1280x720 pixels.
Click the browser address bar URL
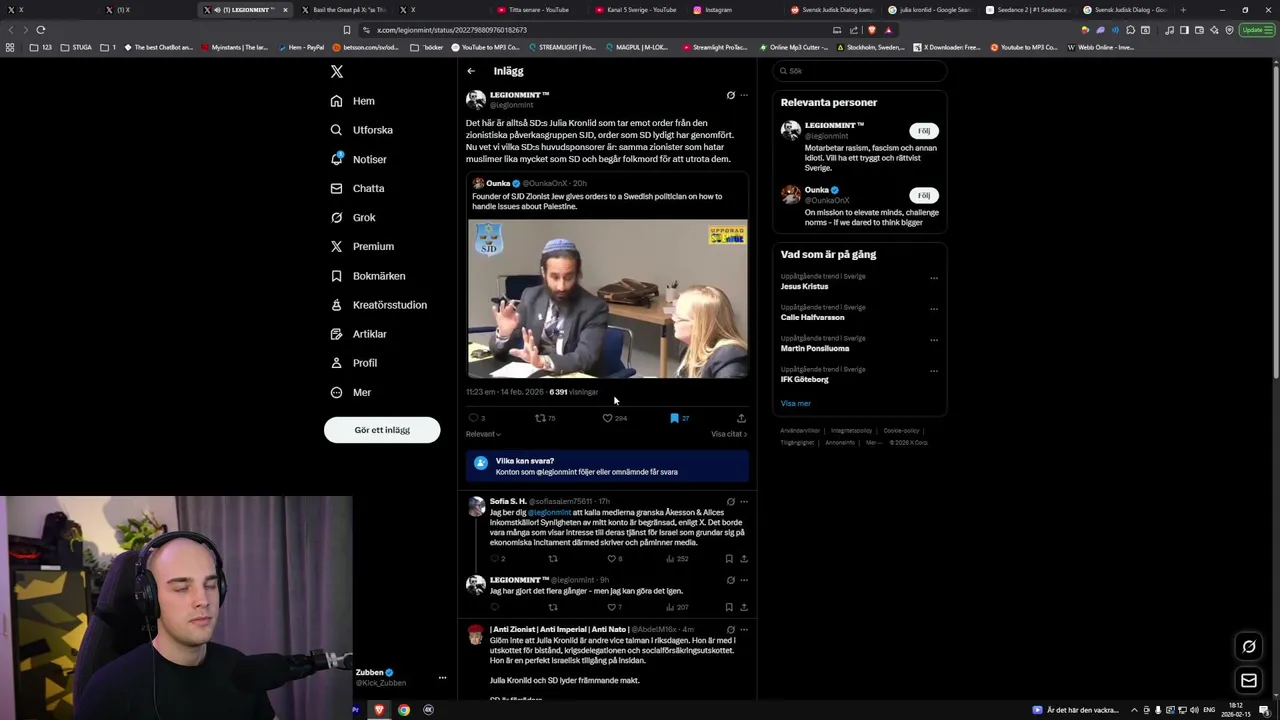pyautogui.click(x=452, y=30)
